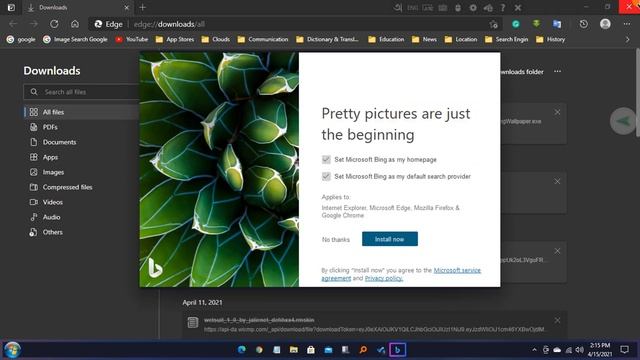640x360 pixels.
Task: Open Edge Settings and more menu
Action: pos(627,24)
